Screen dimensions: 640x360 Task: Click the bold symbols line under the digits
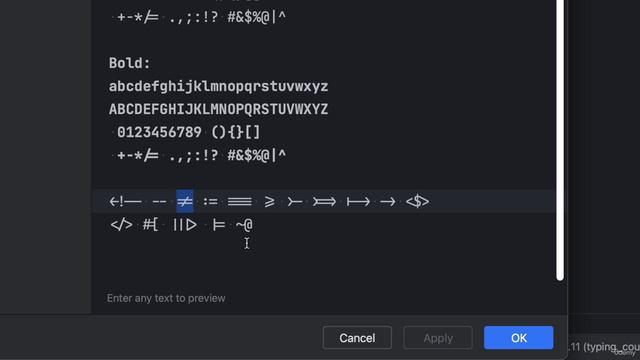pos(201,156)
